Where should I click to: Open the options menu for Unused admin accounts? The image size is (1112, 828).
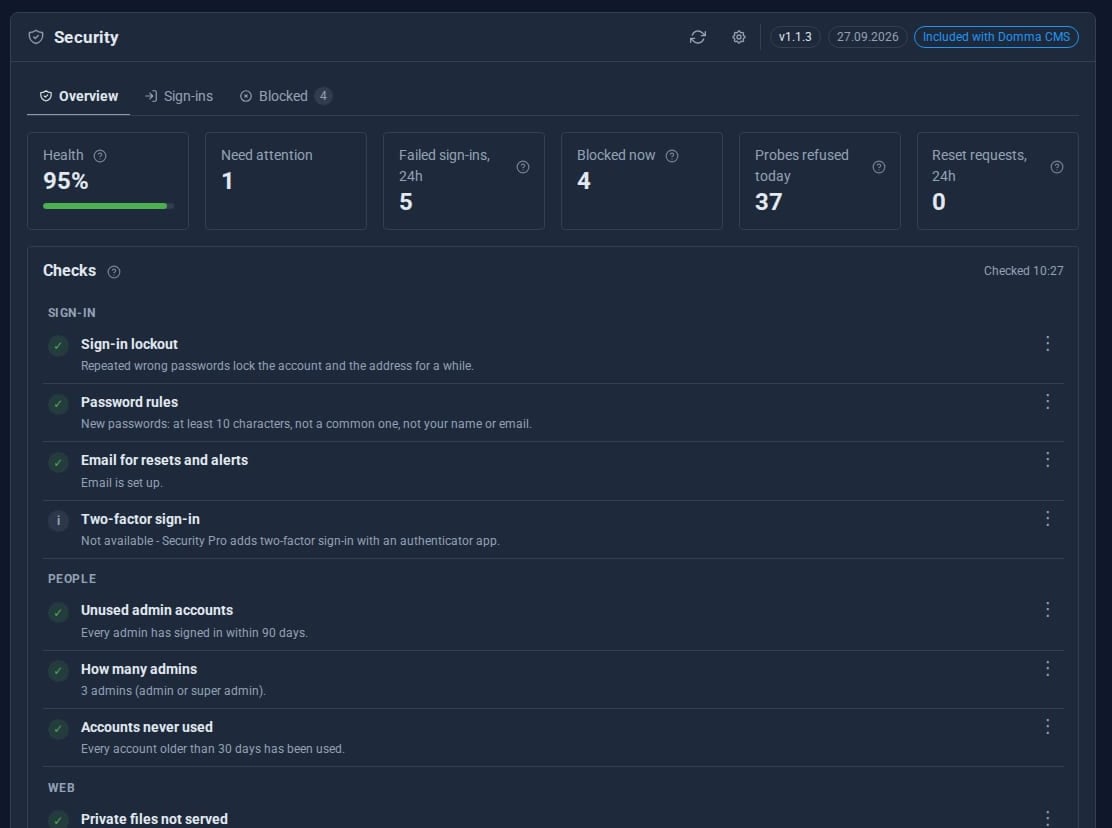1047,610
